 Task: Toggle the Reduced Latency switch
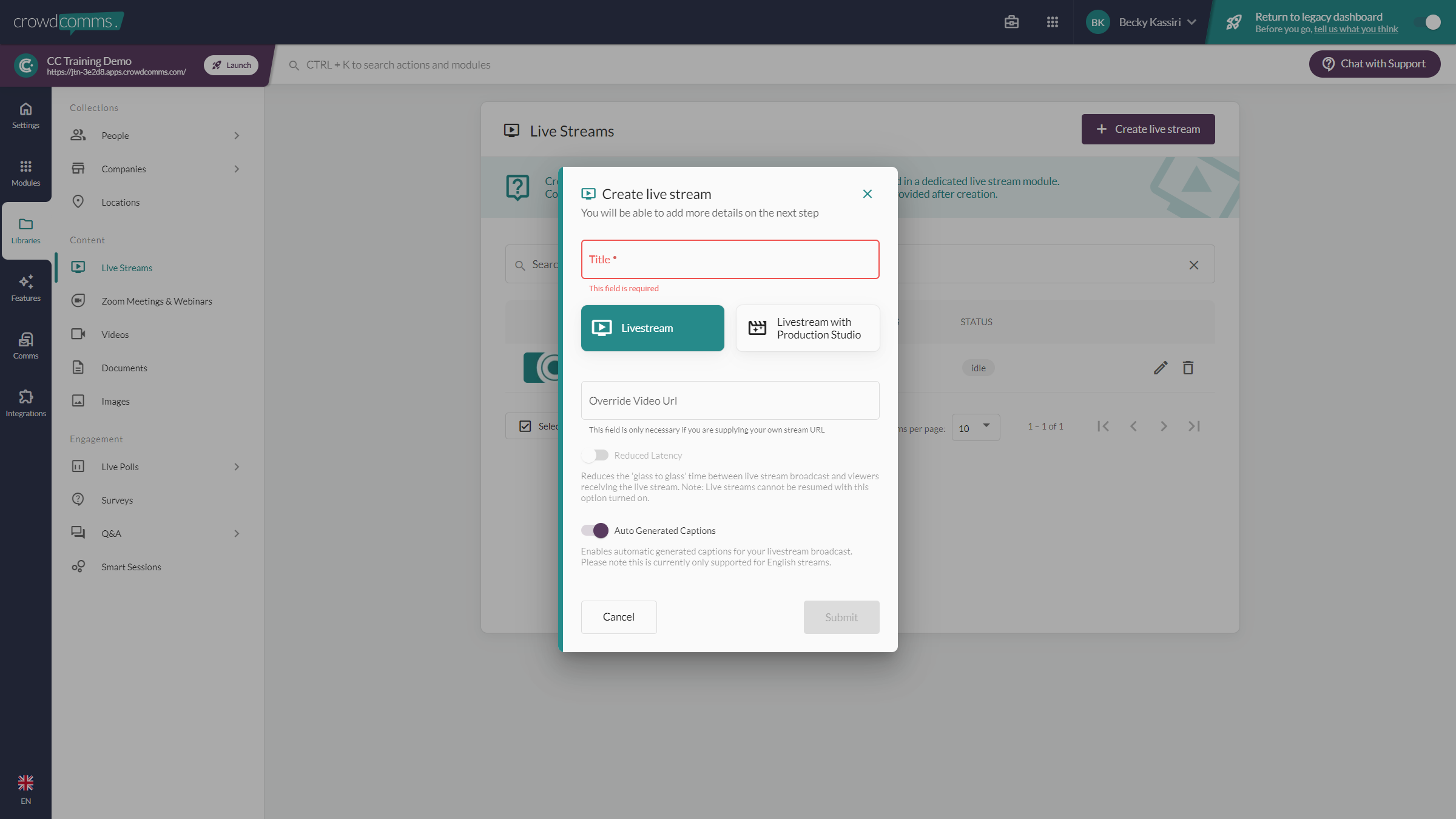[595, 455]
